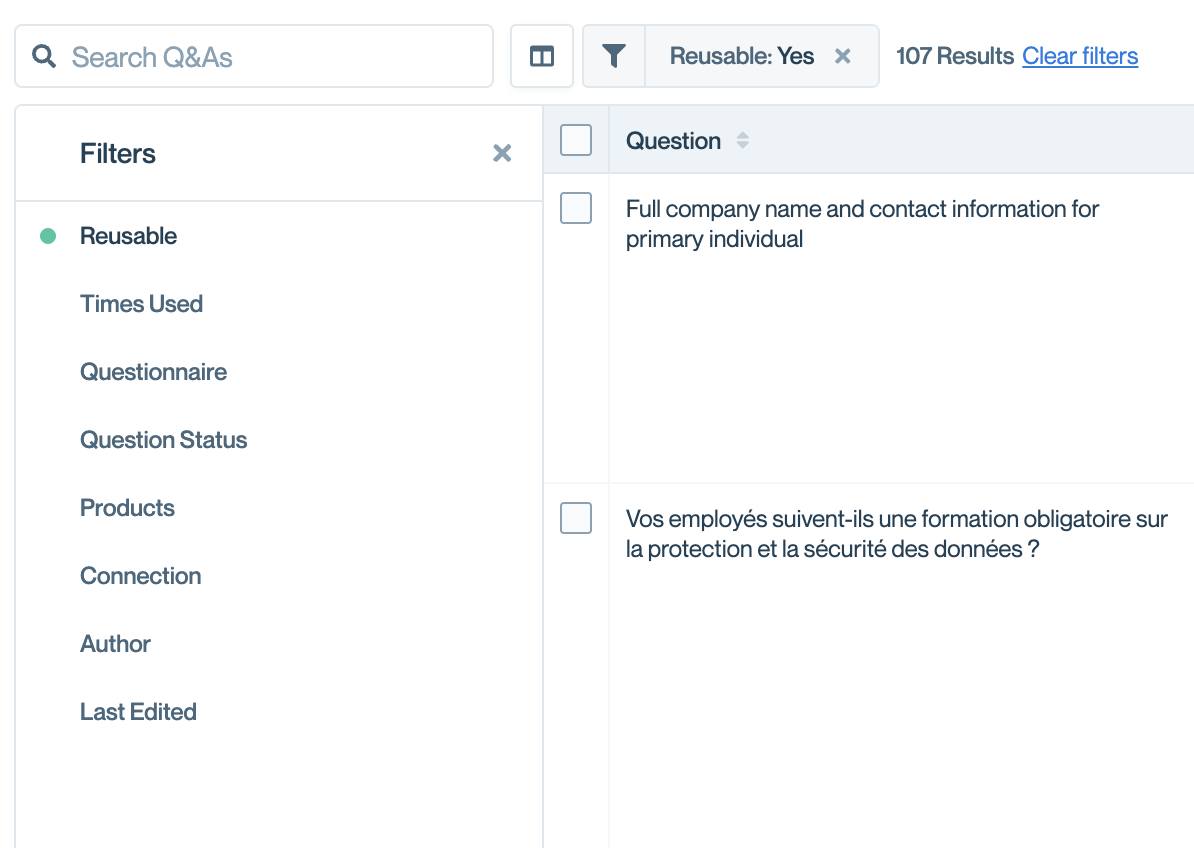Check the Full company name question row

click(576, 208)
